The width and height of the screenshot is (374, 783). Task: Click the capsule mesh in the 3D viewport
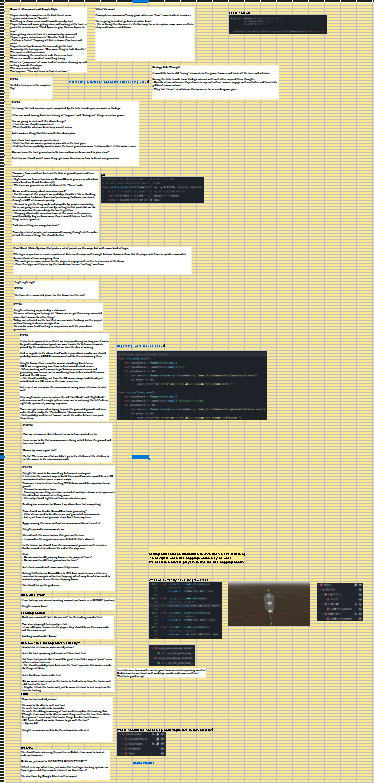point(269,603)
